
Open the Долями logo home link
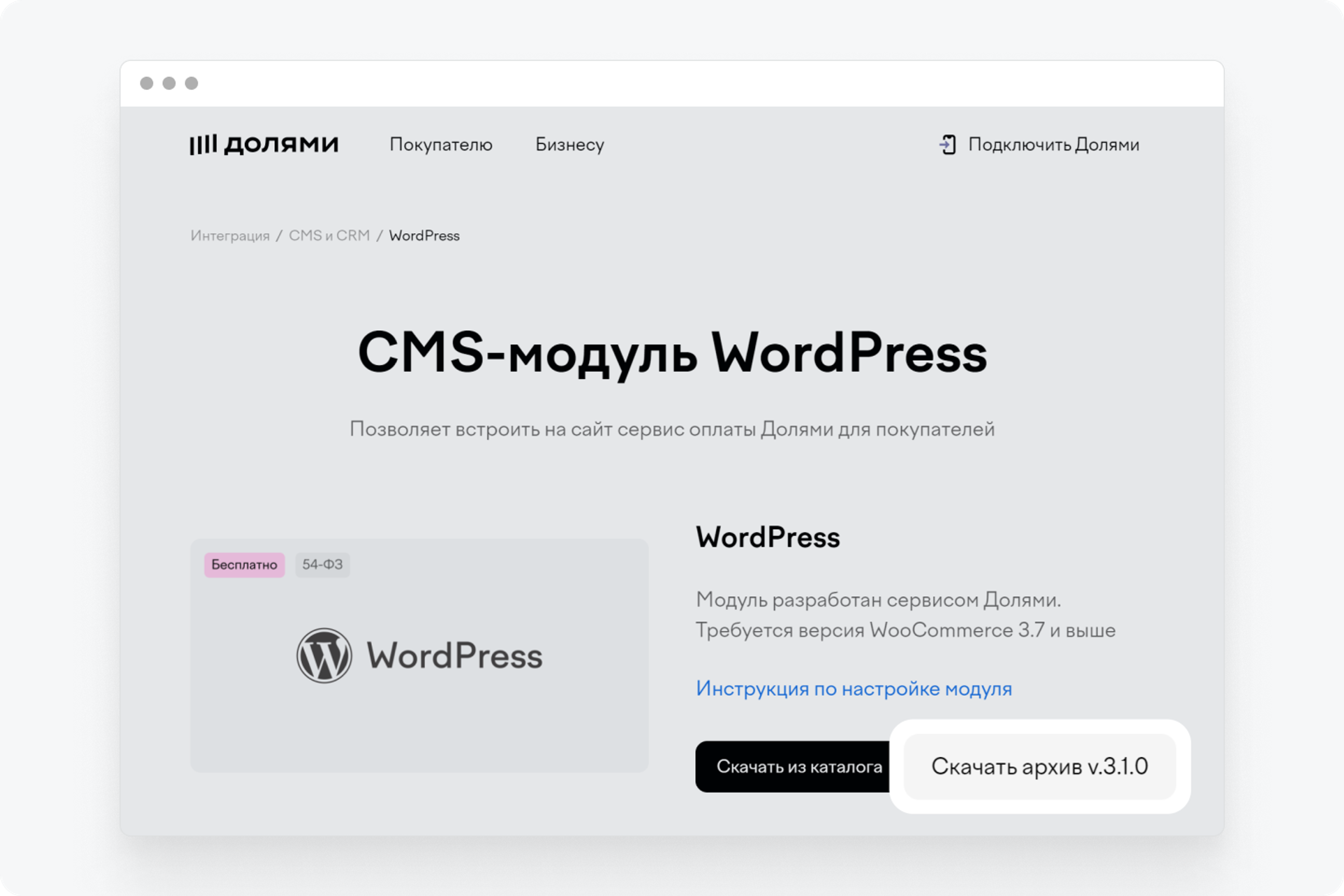(x=264, y=144)
